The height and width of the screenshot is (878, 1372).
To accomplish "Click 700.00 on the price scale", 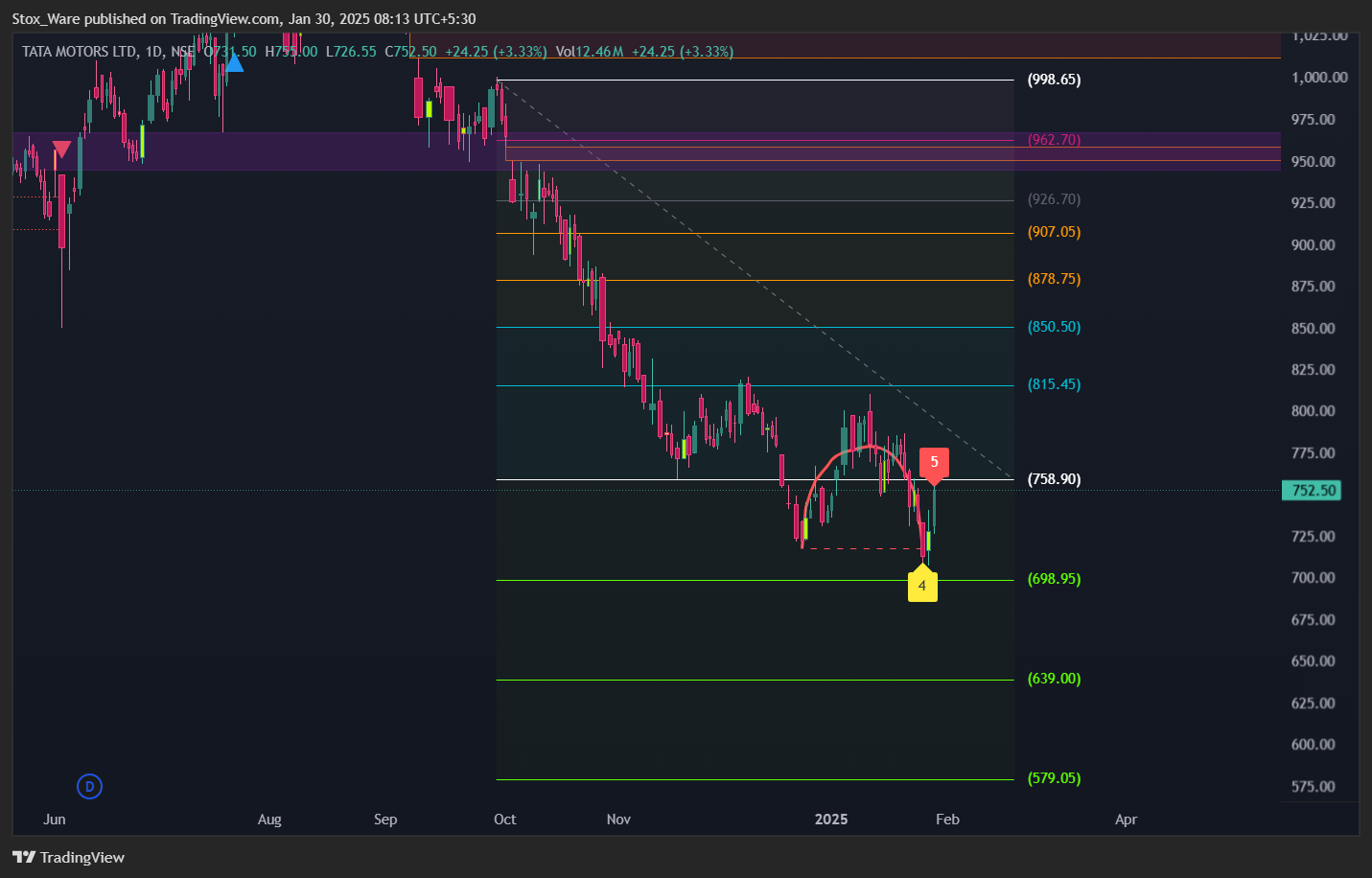I will point(1313,578).
